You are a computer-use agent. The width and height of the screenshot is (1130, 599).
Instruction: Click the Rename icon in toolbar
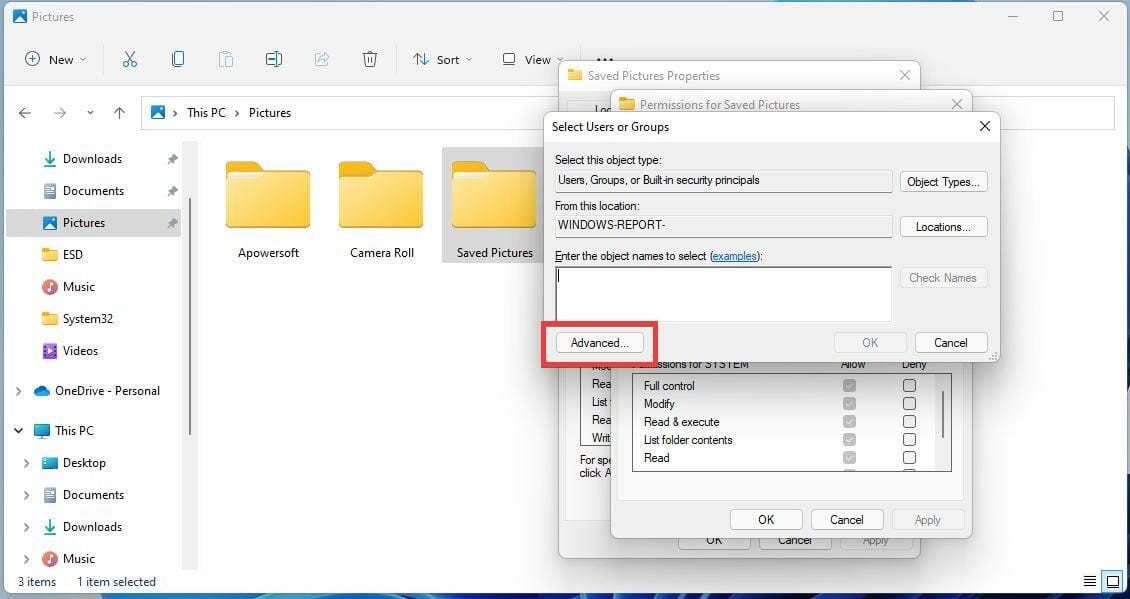(274, 59)
